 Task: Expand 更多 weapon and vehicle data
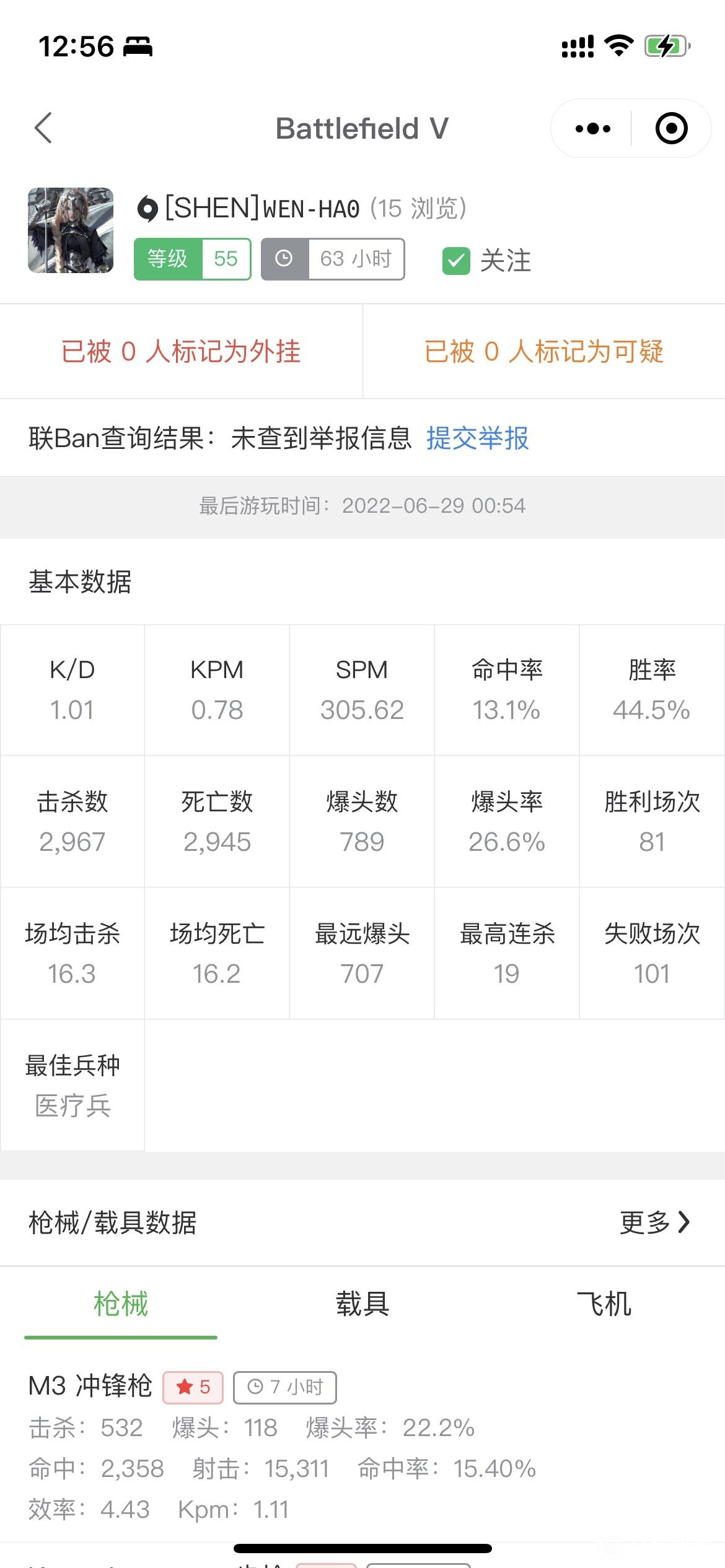[x=654, y=1222]
